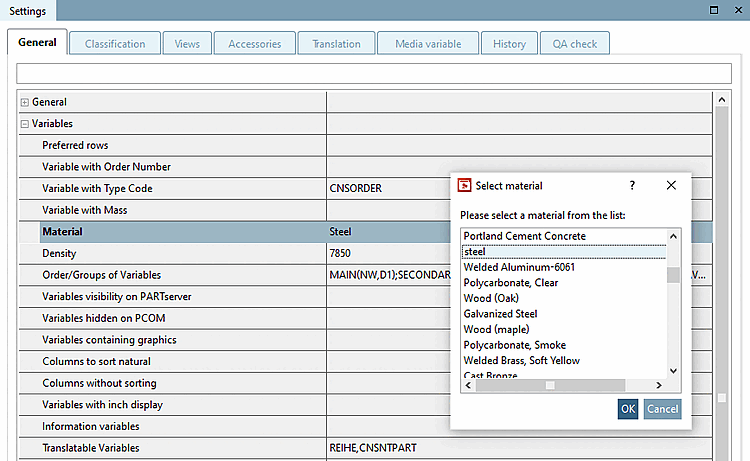
Task: Maximize the Settings window
Action: pyautogui.click(x=714, y=10)
